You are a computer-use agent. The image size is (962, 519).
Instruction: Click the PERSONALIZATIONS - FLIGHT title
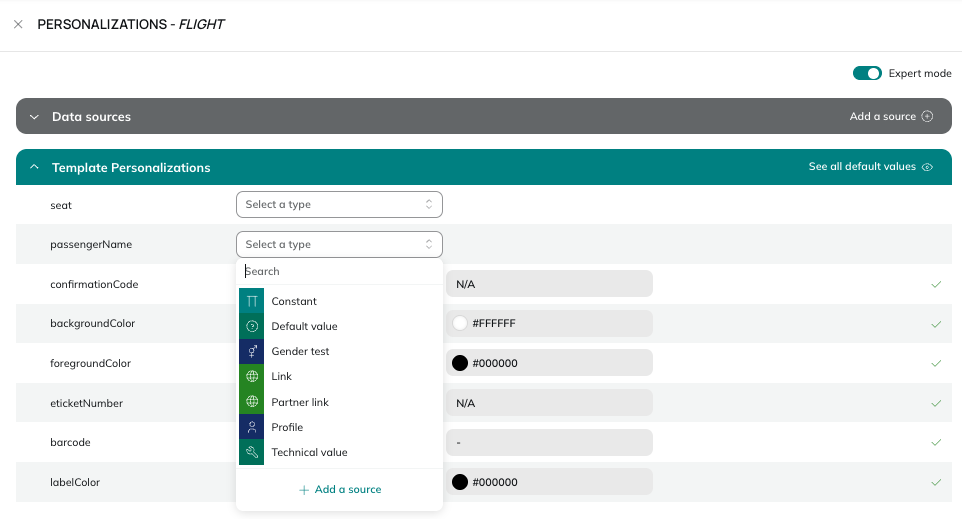(x=131, y=25)
